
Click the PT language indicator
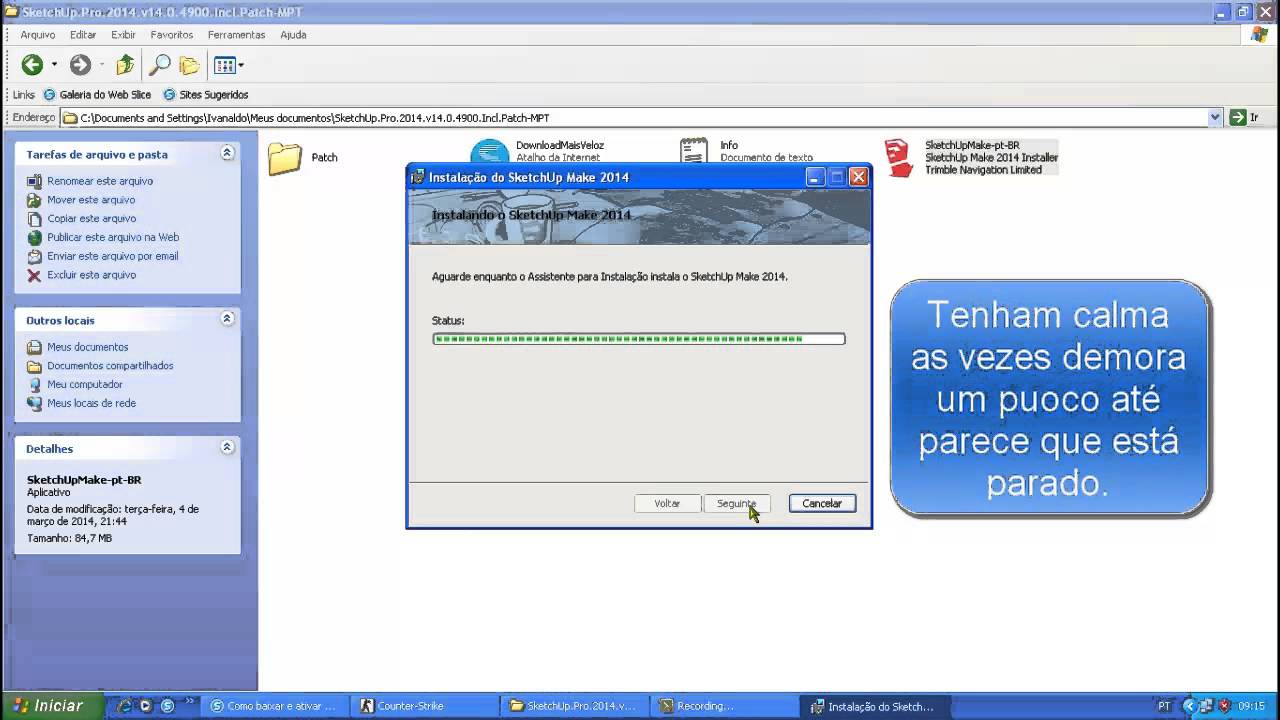click(x=1164, y=705)
